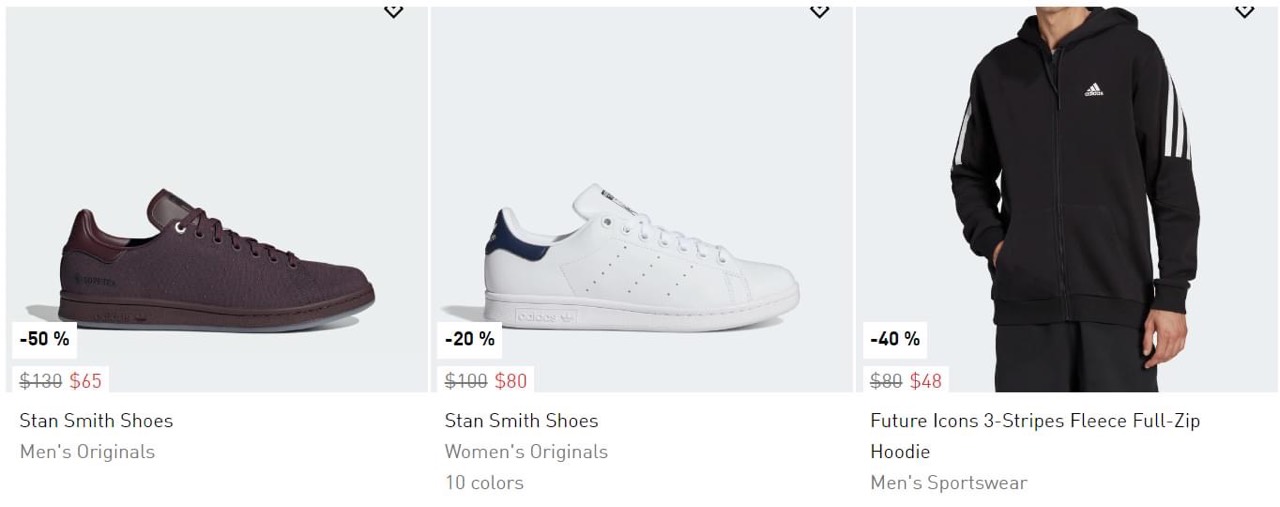1280x507 pixels.
Task: Click the -40 % discount badge
Action: pyautogui.click(x=895, y=339)
